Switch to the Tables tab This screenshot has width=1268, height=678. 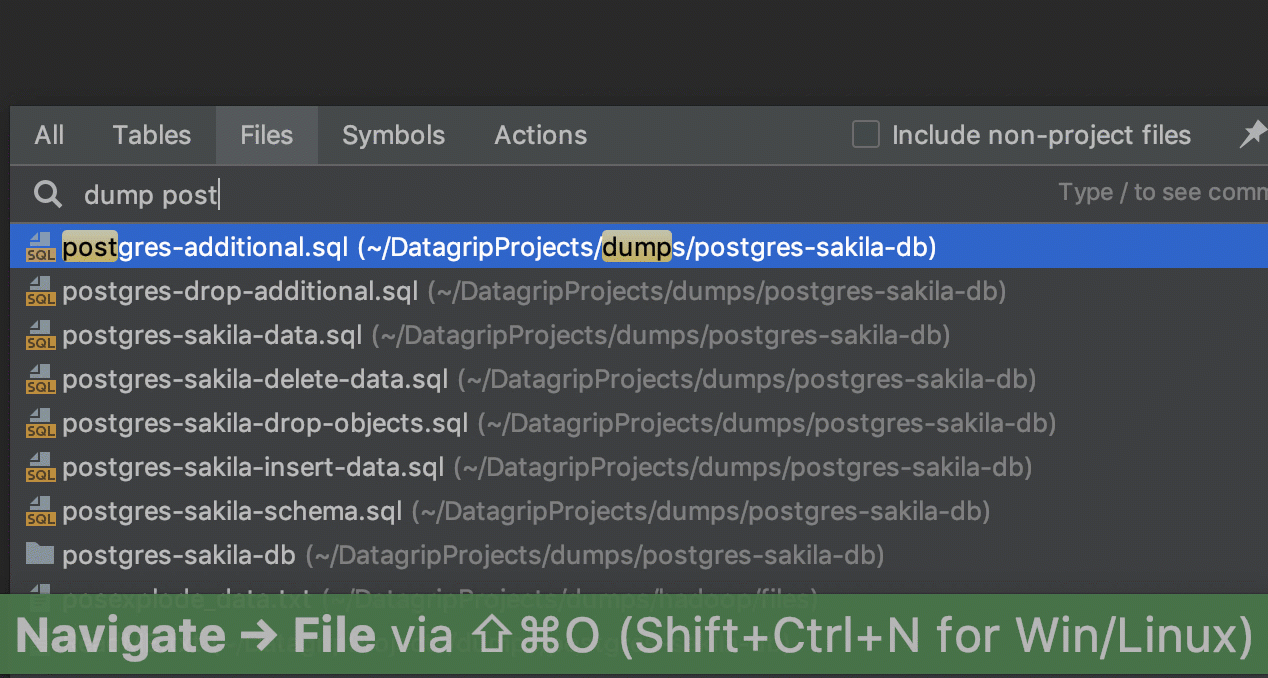(x=151, y=135)
